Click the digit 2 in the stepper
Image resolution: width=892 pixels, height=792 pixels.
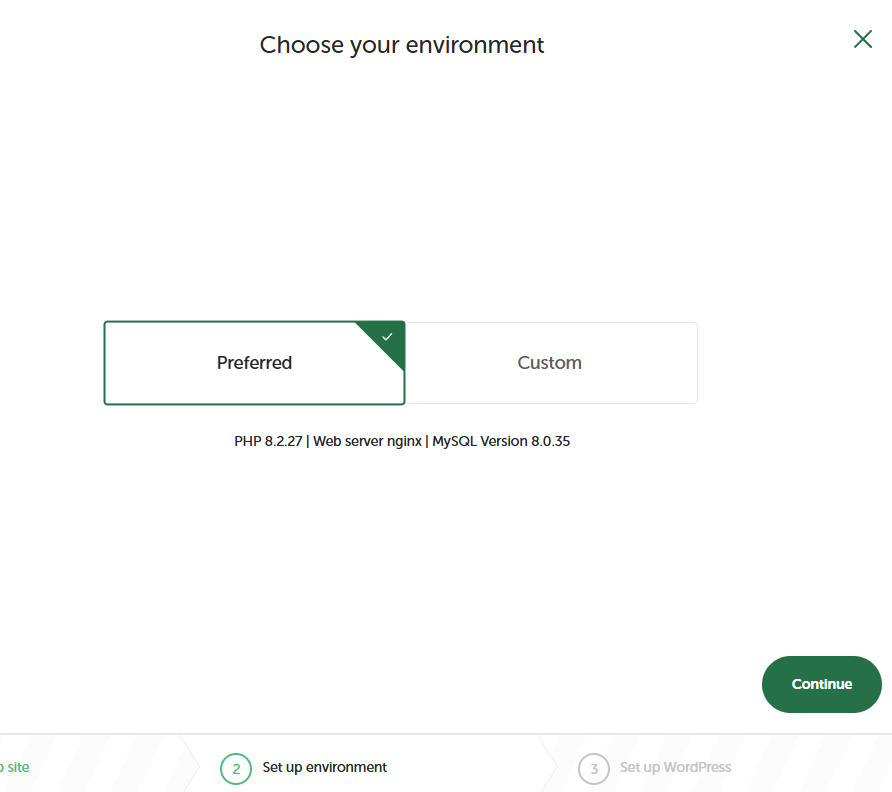tap(236, 769)
